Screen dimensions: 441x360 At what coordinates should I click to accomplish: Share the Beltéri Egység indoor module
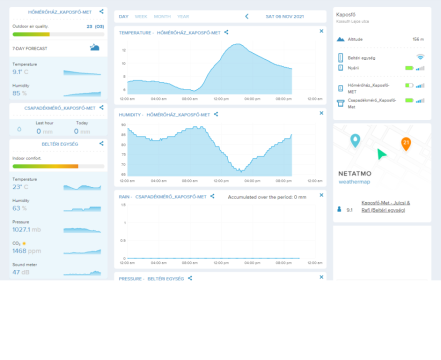click(101, 144)
